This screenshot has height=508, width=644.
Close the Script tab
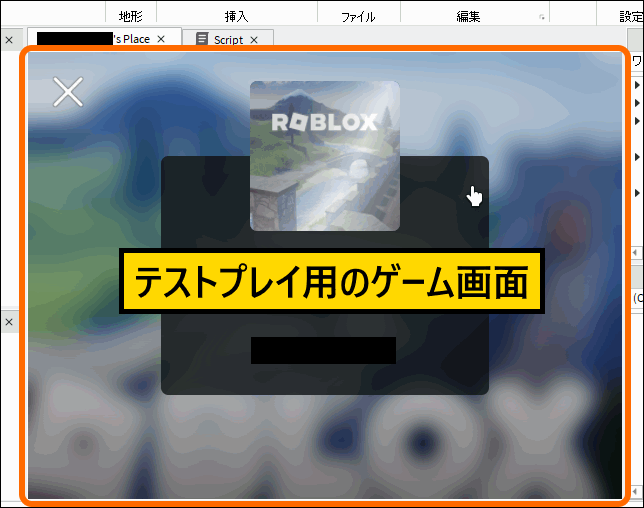point(254,40)
